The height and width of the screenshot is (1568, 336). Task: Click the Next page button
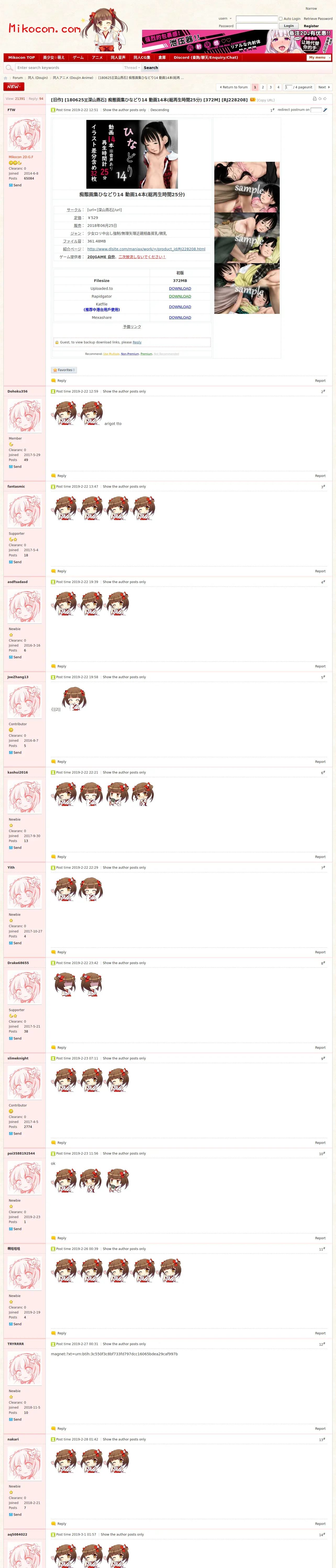(324, 88)
